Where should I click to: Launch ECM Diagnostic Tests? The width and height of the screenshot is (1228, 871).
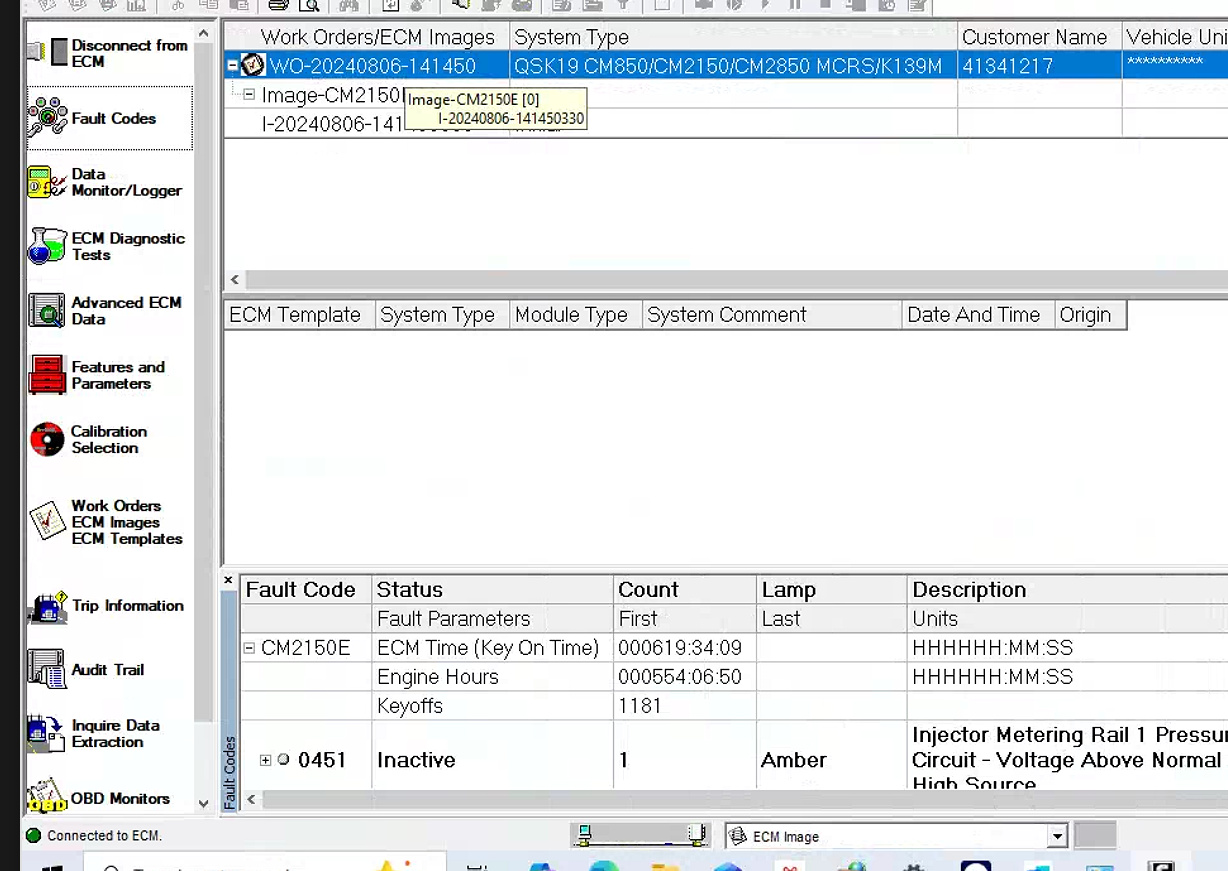47,246
